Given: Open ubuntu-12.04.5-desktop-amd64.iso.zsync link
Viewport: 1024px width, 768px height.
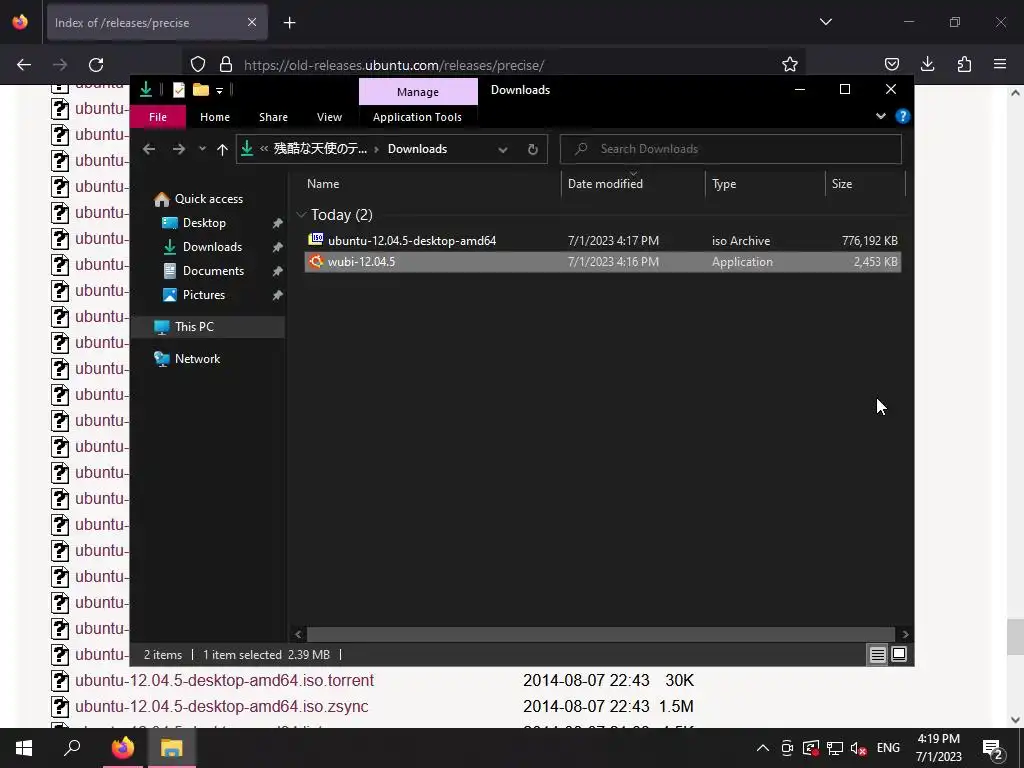Looking at the screenshot, I should tap(221, 707).
